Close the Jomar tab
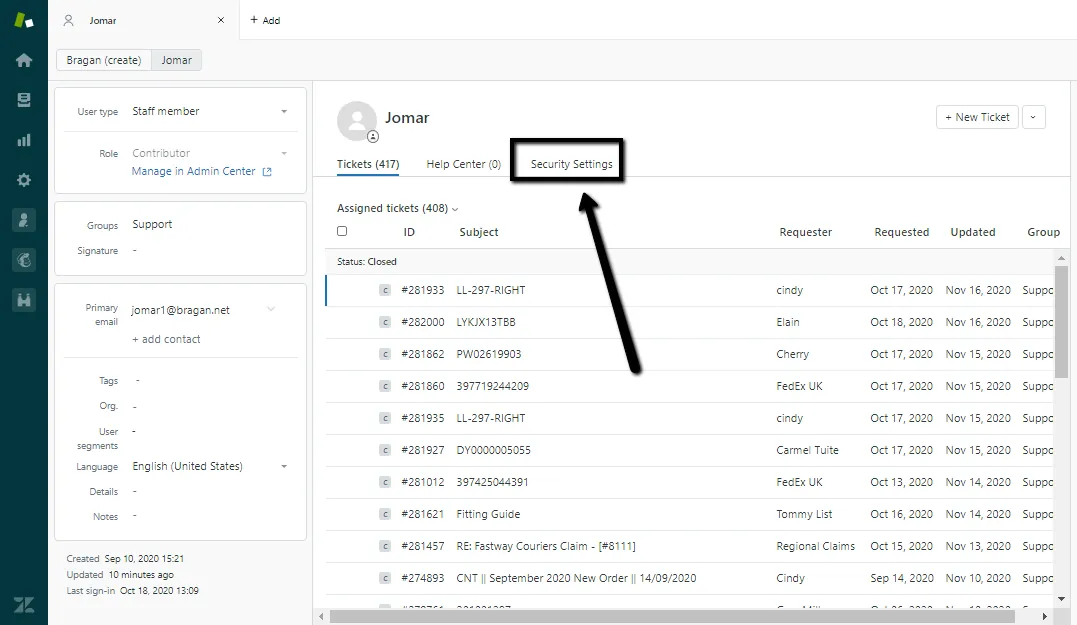 pyautogui.click(x=220, y=20)
